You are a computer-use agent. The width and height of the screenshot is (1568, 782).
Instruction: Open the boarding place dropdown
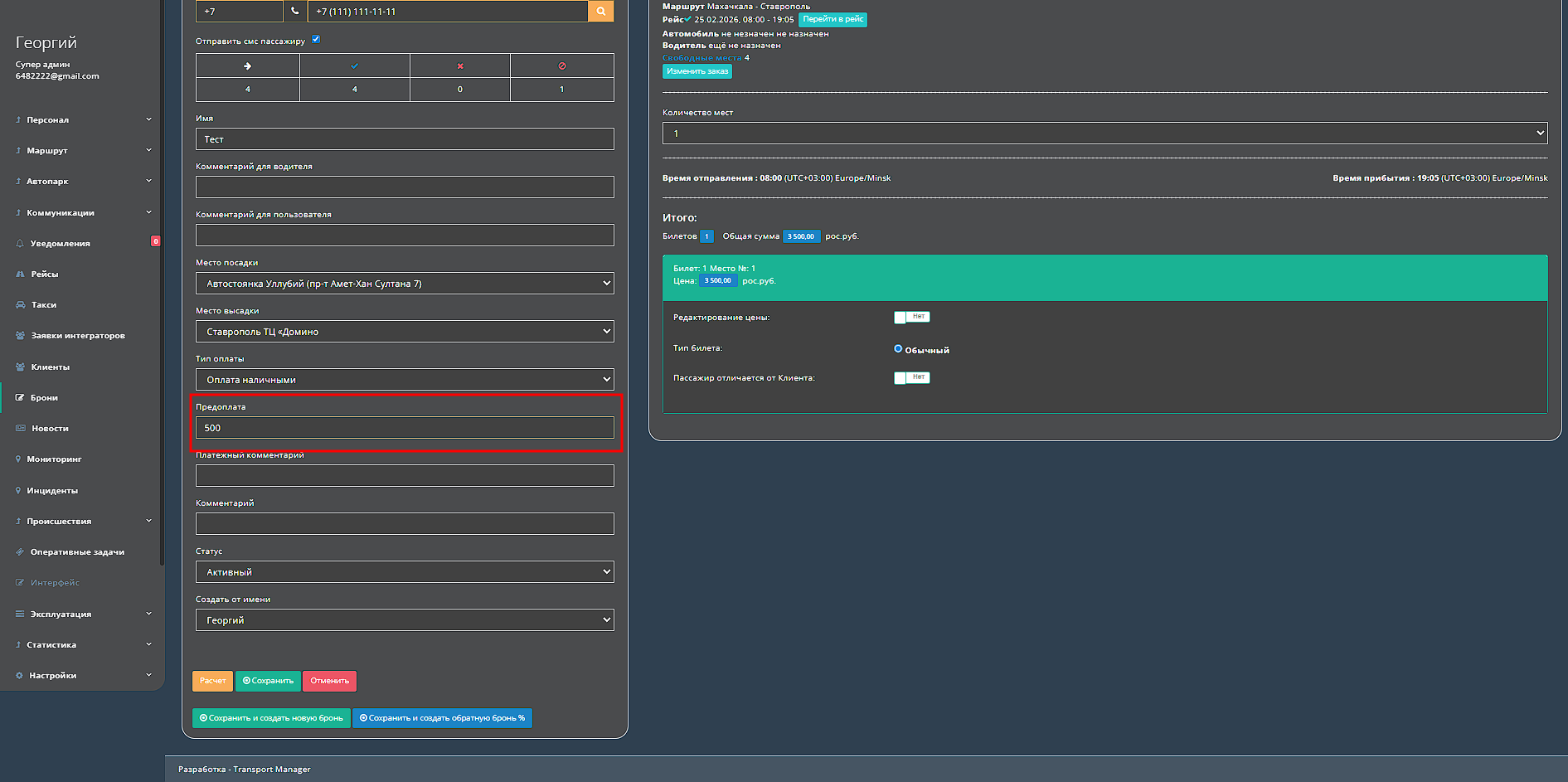pos(405,284)
